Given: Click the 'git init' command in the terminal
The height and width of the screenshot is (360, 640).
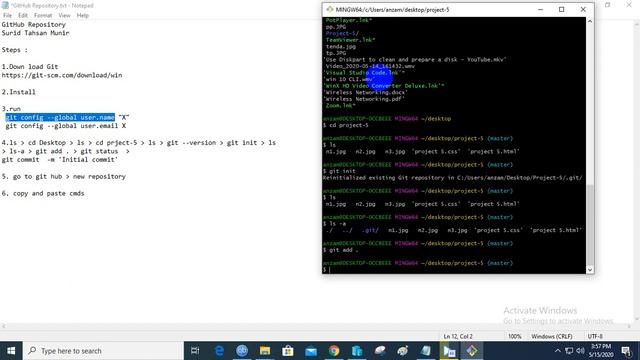Looking at the screenshot, I should pos(342,171).
